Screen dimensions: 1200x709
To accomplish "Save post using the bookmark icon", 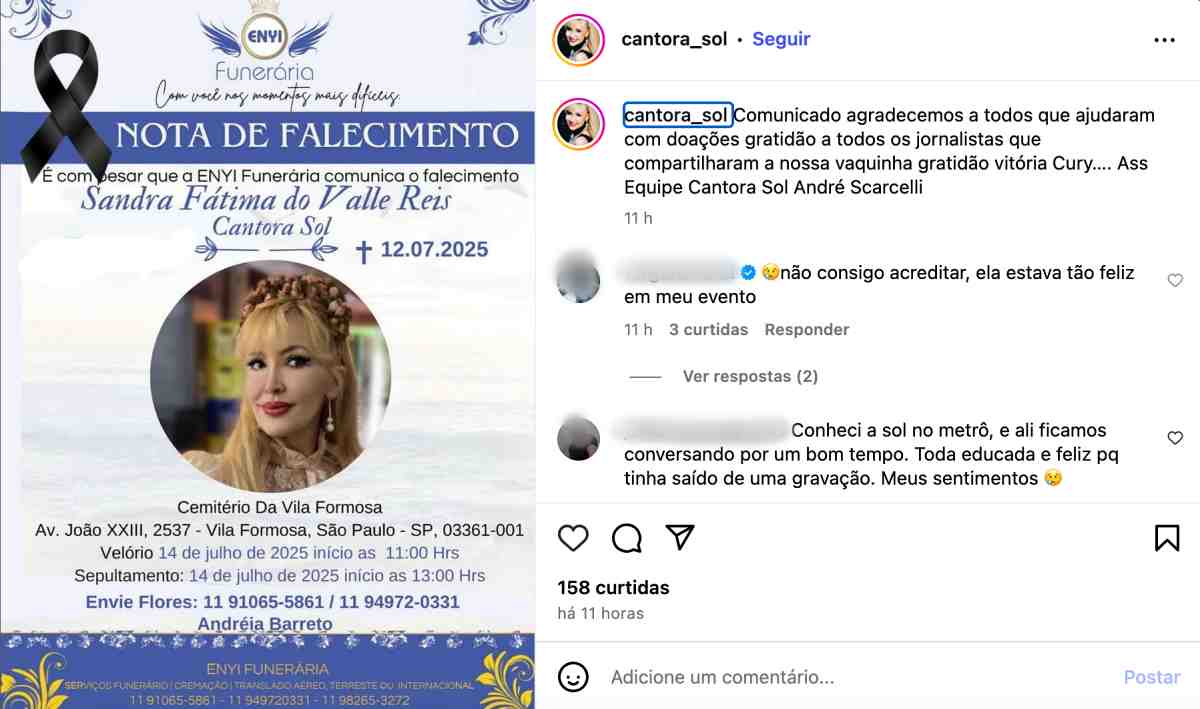I will pos(1167,538).
